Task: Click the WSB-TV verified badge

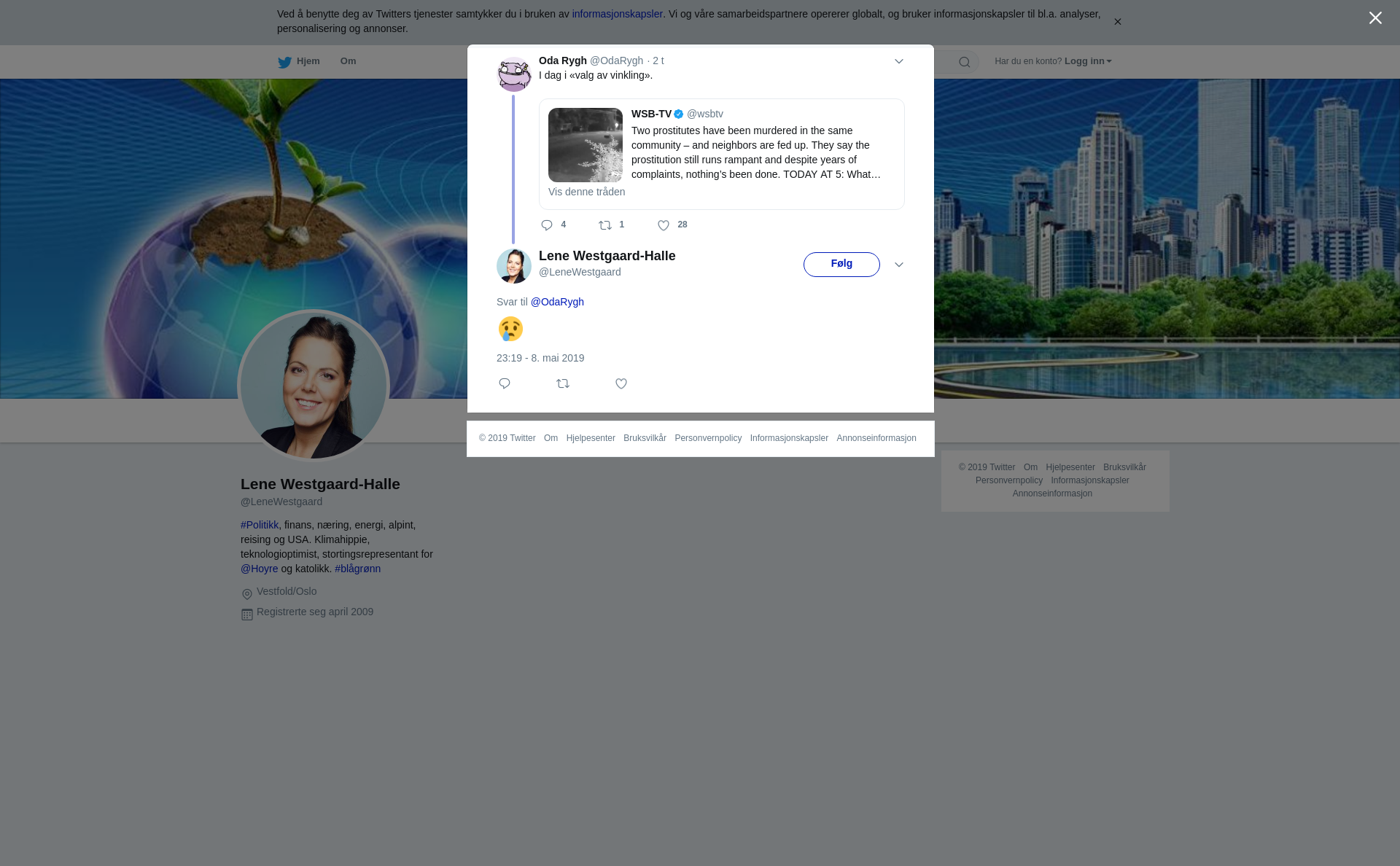Action: [x=679, y=114]
